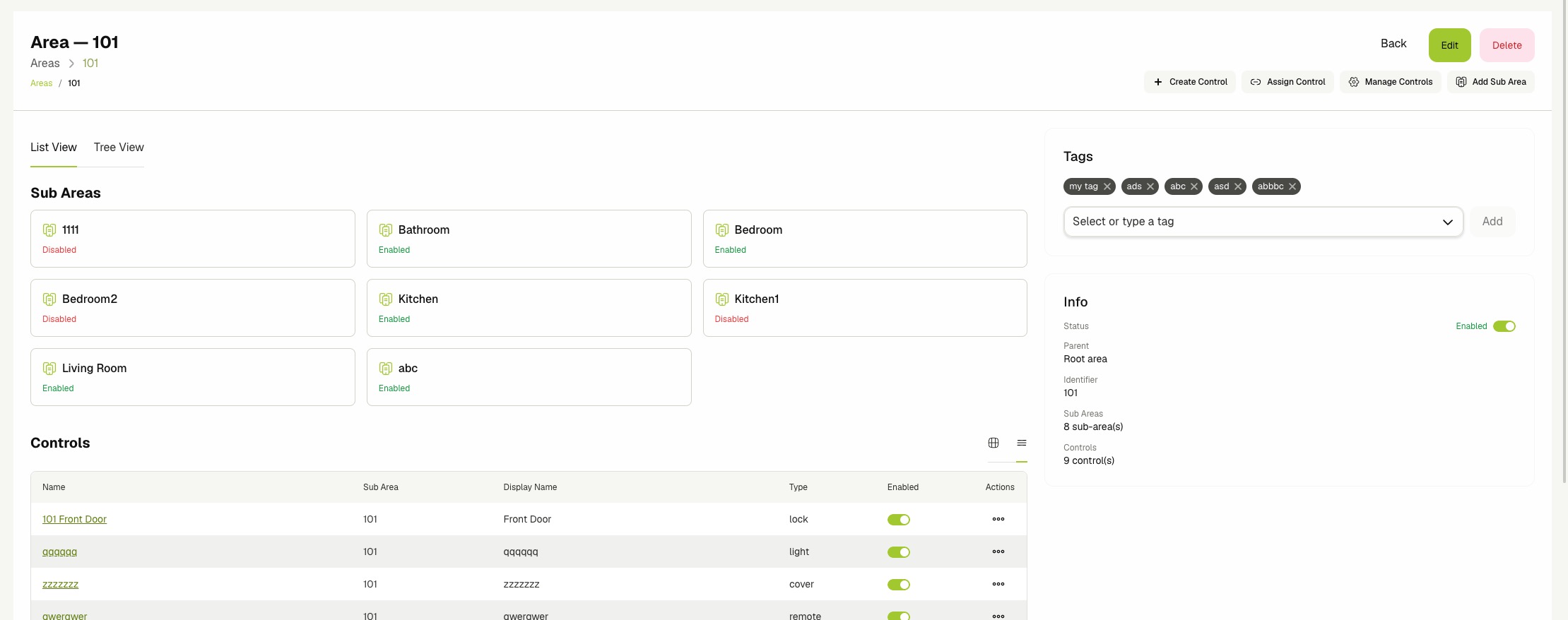
Task: Remove the 'abbbc' tag
Action: [1292, 186]
